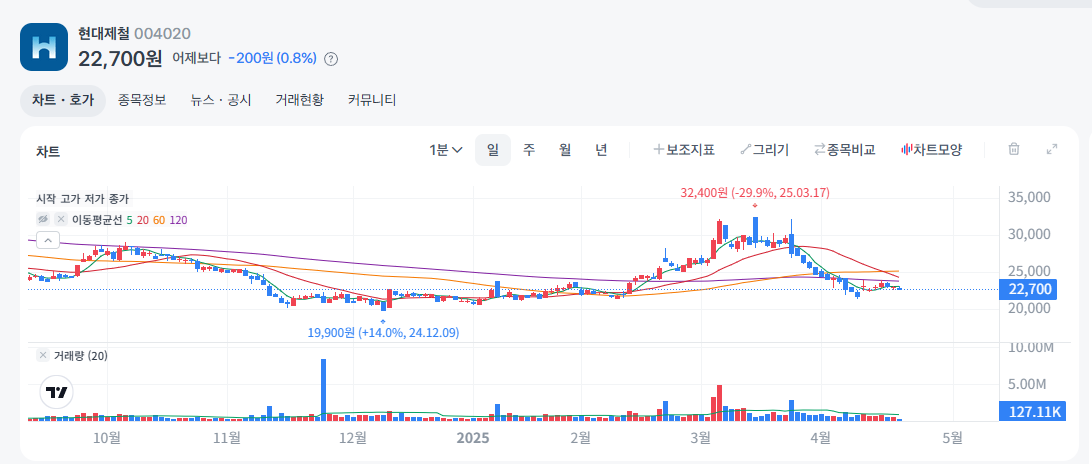Image resolution: width=1092 pixels, height=464 pixels.
Task: Add an indicator via 보조지표
Action: click(684, 150)
